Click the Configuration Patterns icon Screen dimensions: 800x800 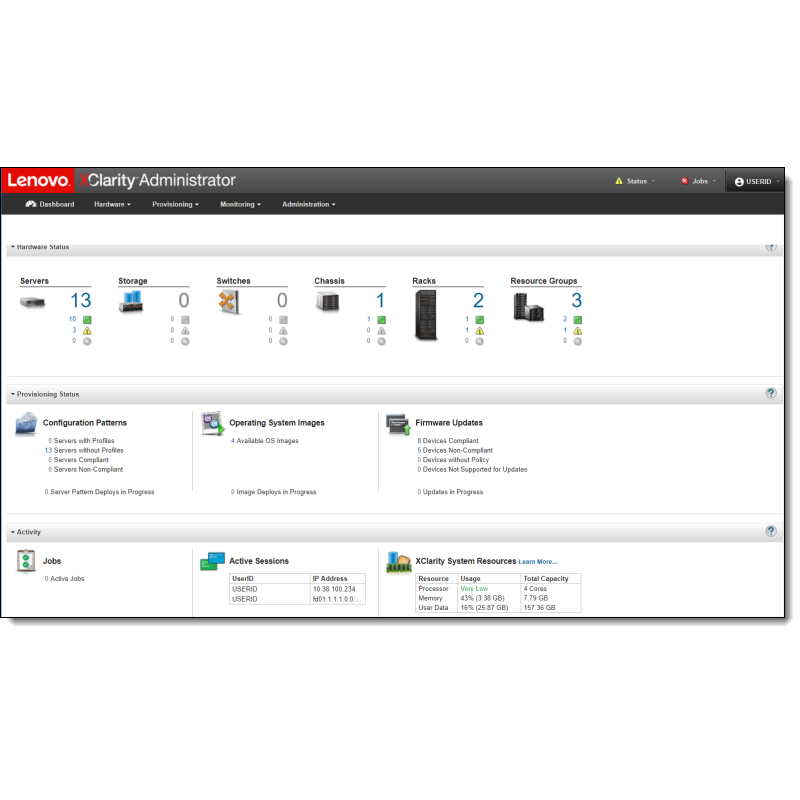pyautogui.click(x=26, y=423)
